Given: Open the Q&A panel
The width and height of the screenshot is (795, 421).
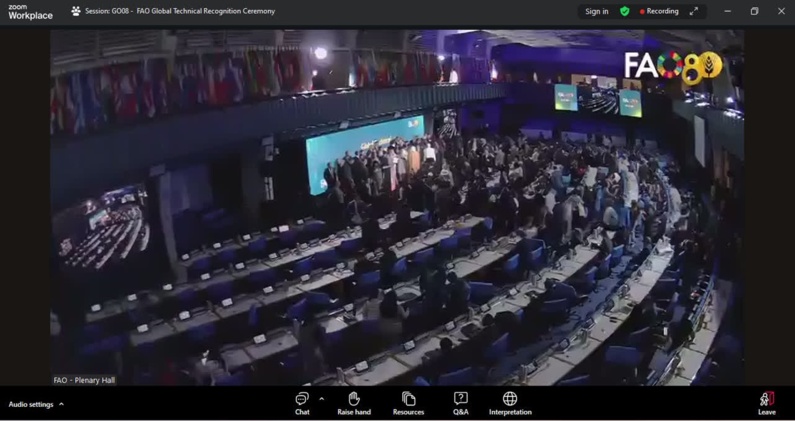Looking at the screenshot, I should click(461, 403).
